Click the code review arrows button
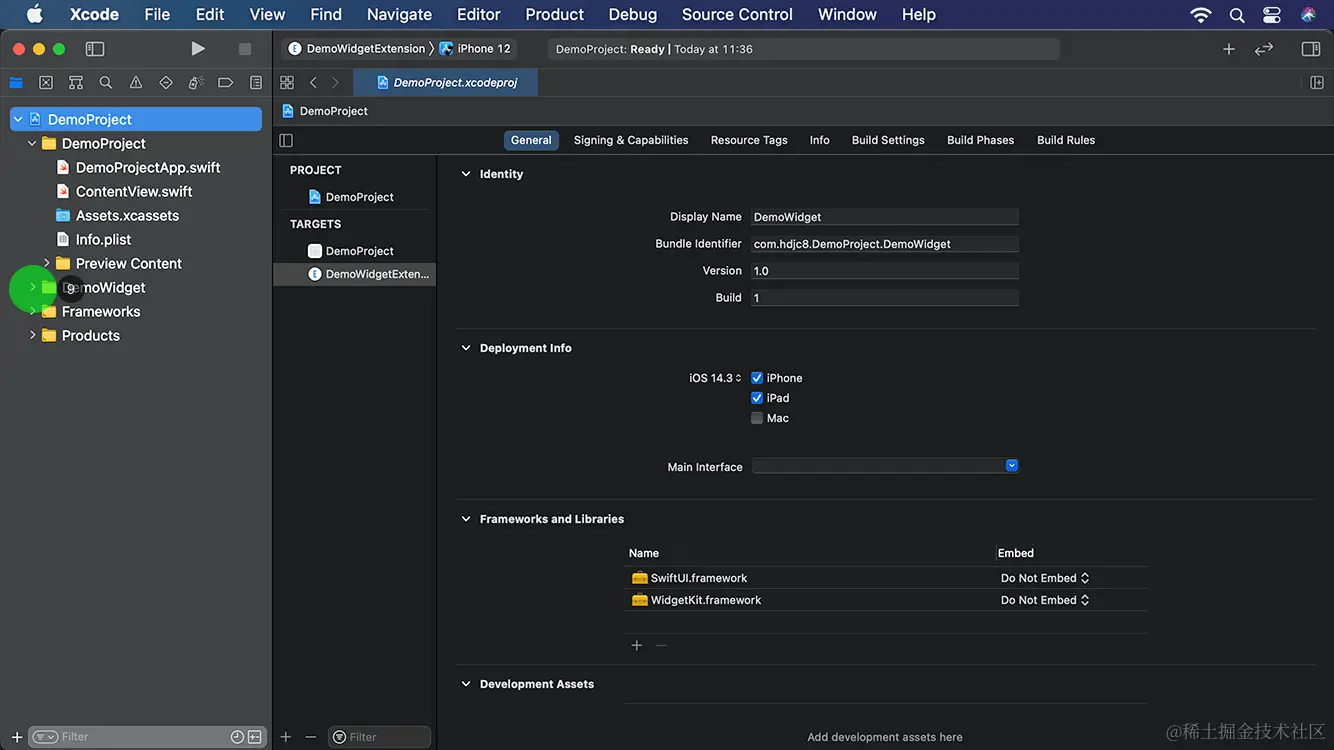Viewport: 1334px width, 750px height. 1264,49
